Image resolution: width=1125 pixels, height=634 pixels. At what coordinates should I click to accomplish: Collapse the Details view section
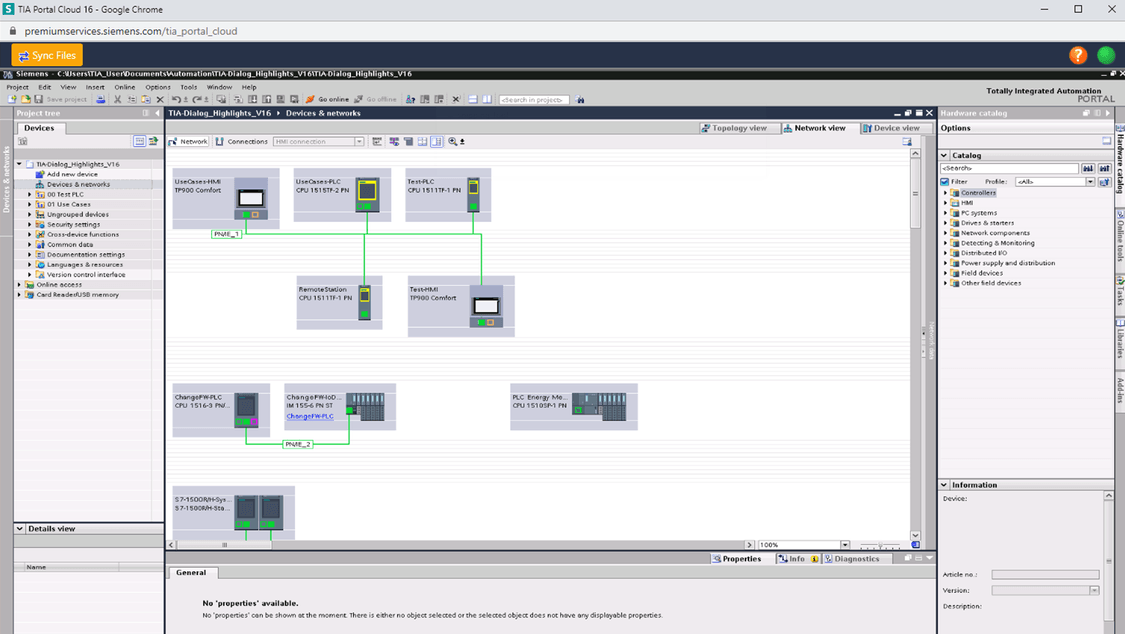coord(20,529)
